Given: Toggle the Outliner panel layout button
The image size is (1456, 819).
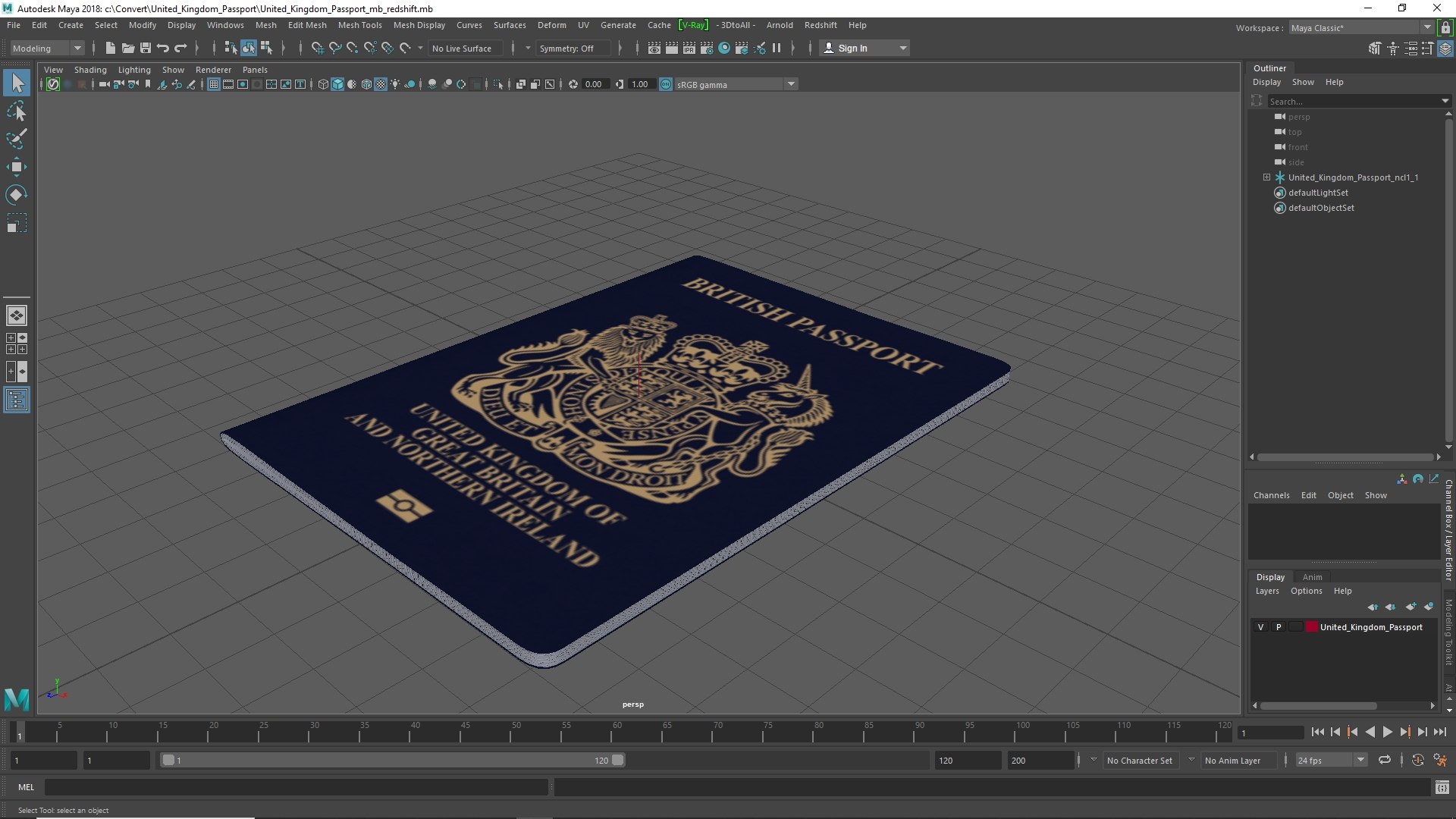Looking at the screenshot, I should click(17, 400).
